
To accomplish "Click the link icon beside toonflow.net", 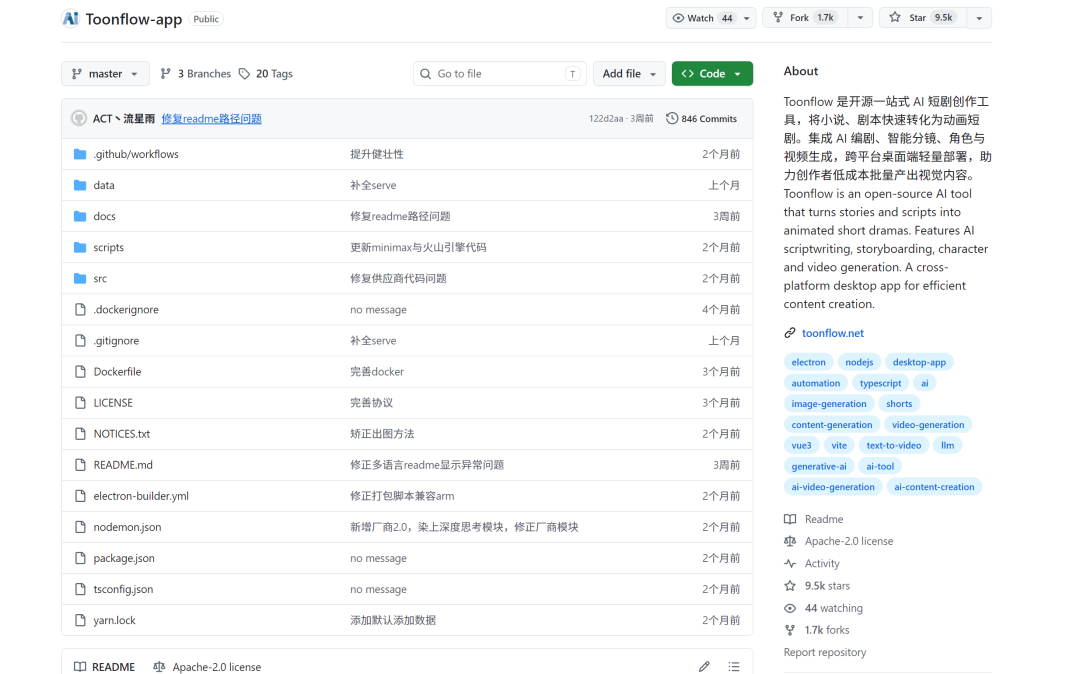I will (x=789, y=333).
